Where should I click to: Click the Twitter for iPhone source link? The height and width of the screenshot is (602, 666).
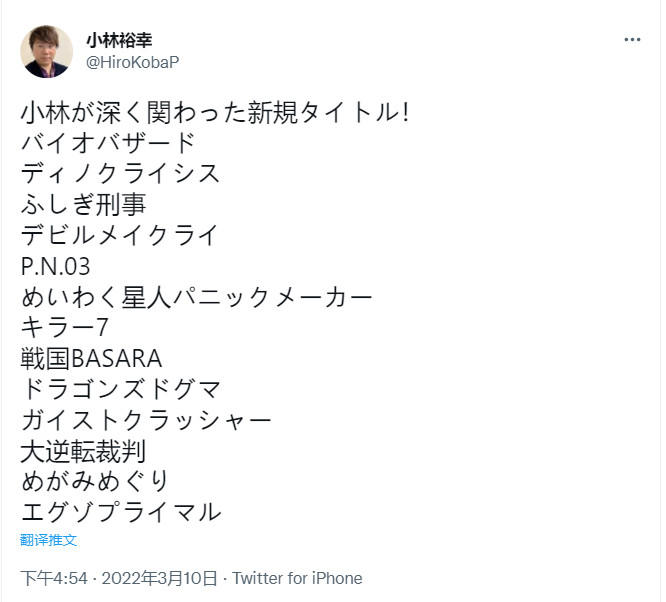point(297,578)
